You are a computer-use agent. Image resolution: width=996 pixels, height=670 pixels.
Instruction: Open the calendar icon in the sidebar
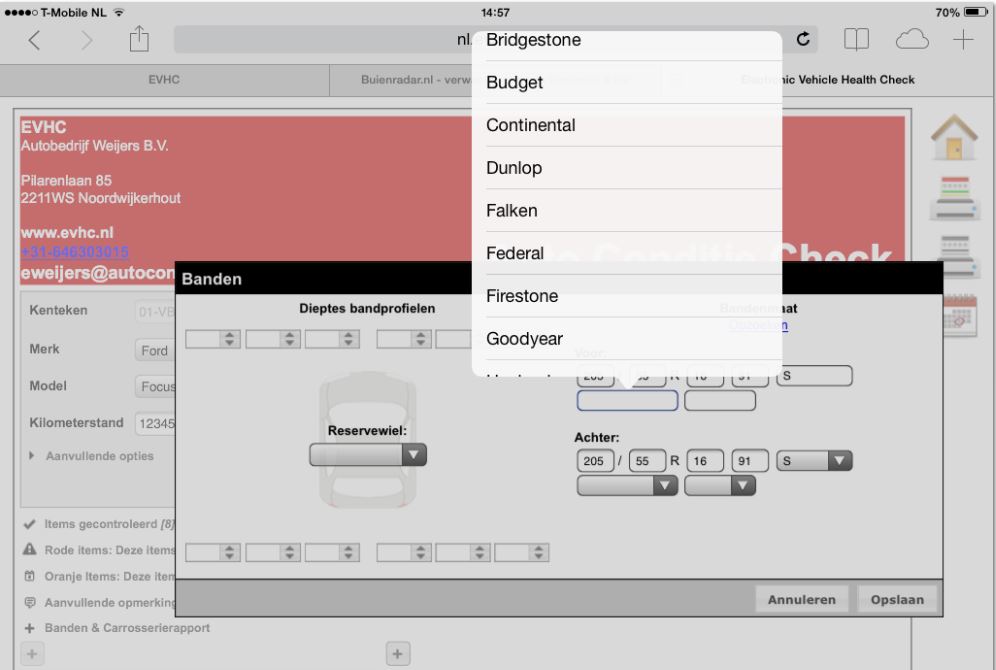pos(959,316)
